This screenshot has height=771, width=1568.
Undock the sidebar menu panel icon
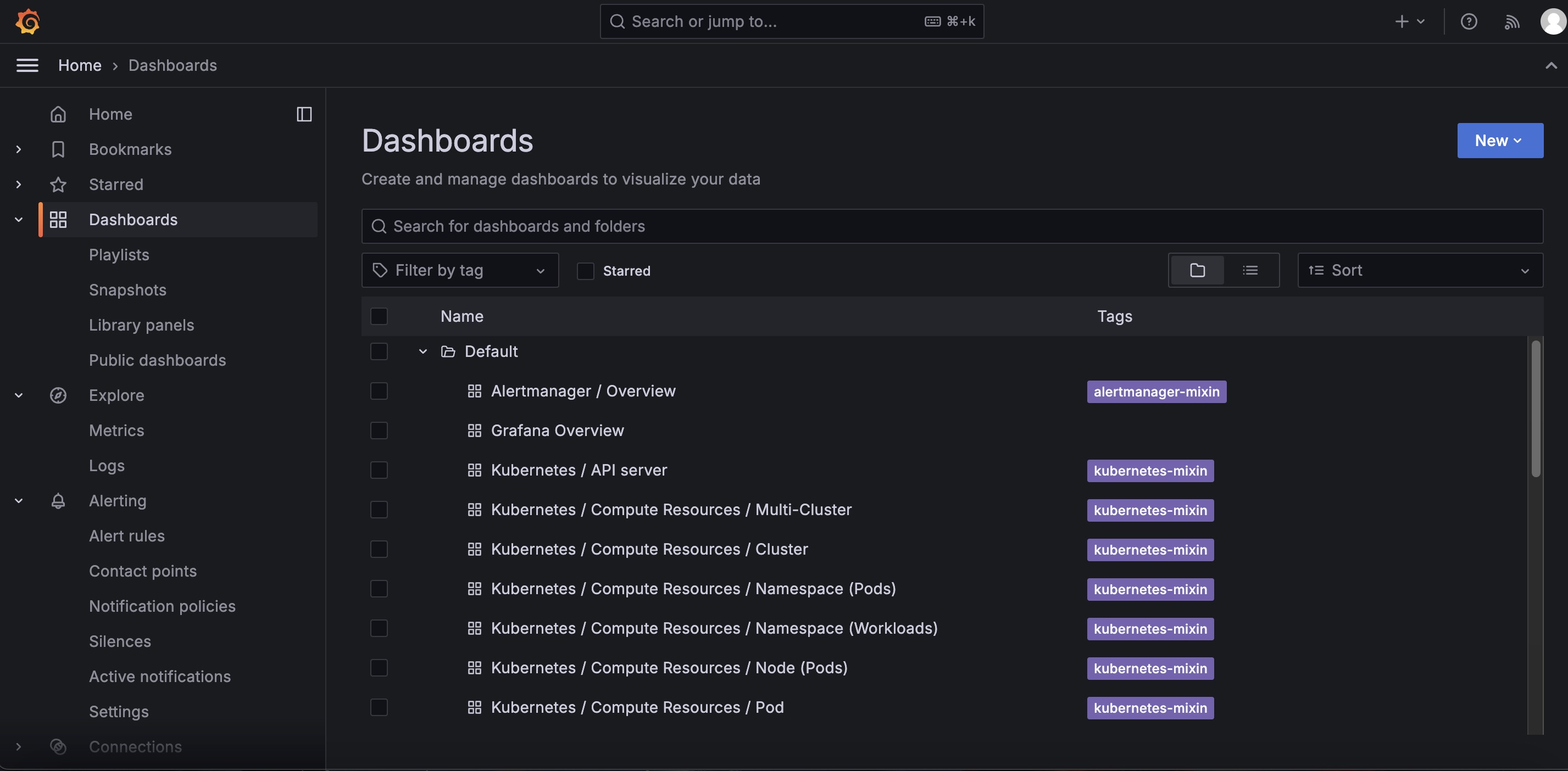point(304,114)
